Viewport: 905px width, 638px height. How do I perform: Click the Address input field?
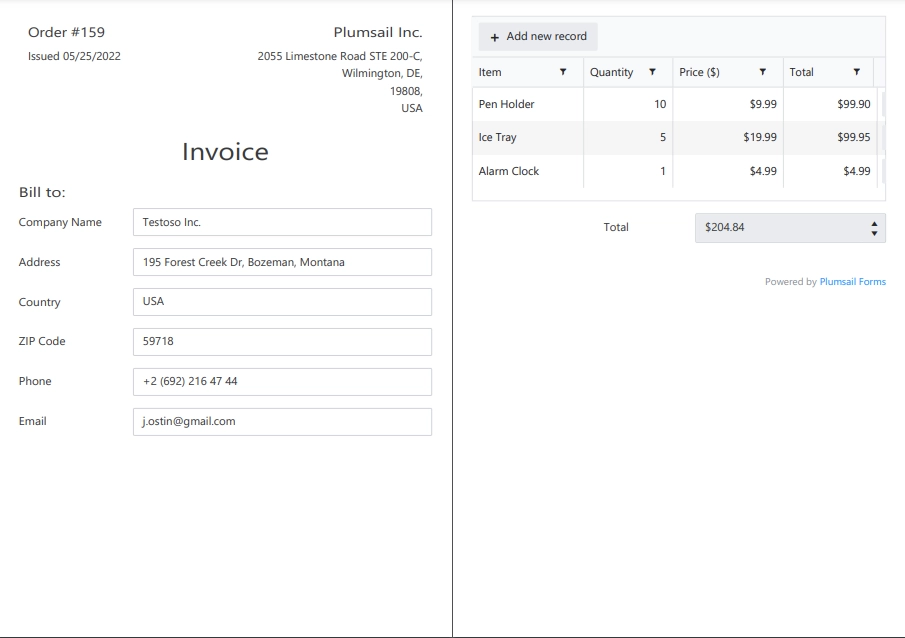click(x=282, y=262)
